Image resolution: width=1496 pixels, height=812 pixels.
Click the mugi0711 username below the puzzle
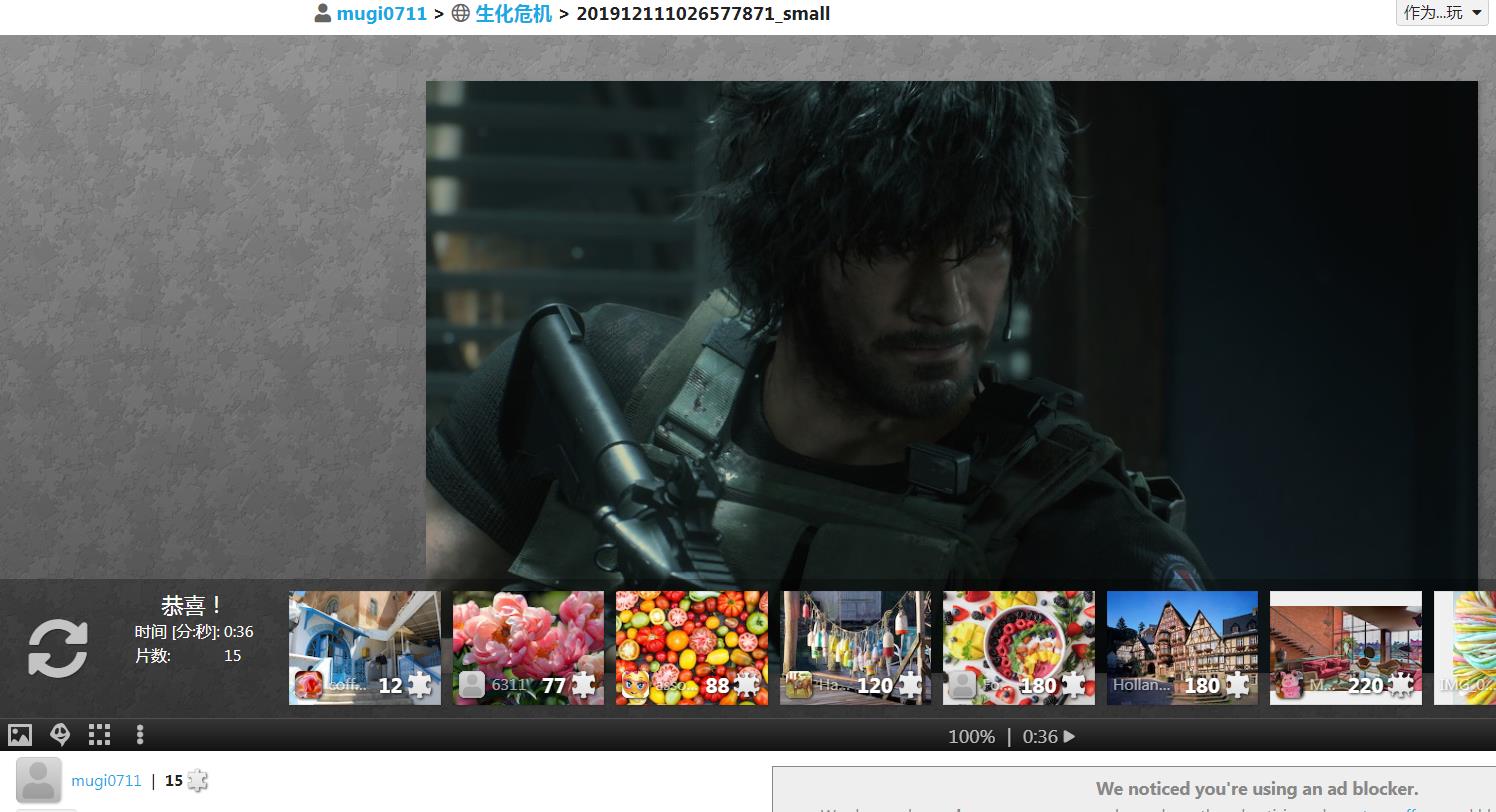click(106, 781)
